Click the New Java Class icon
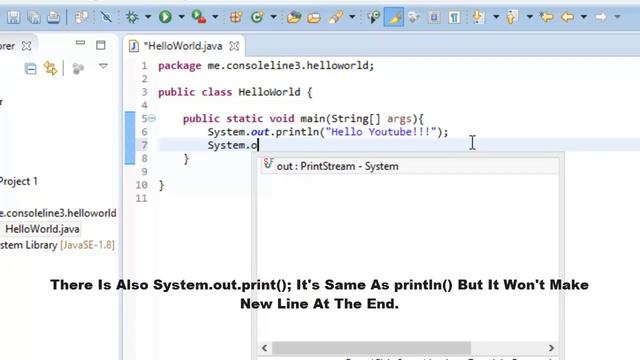This screenshot has width=640, height=360. (x=257, y=17)
